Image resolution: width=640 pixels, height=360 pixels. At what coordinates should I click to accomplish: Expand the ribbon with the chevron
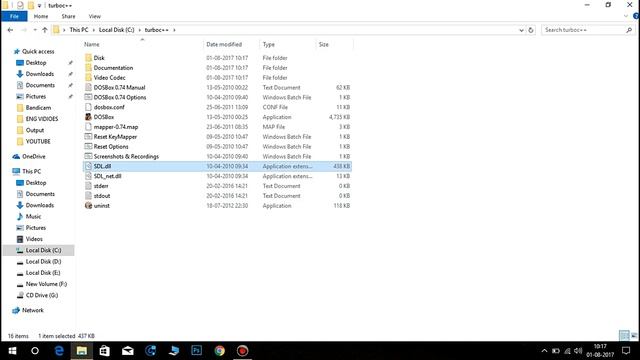coord(626,16)
